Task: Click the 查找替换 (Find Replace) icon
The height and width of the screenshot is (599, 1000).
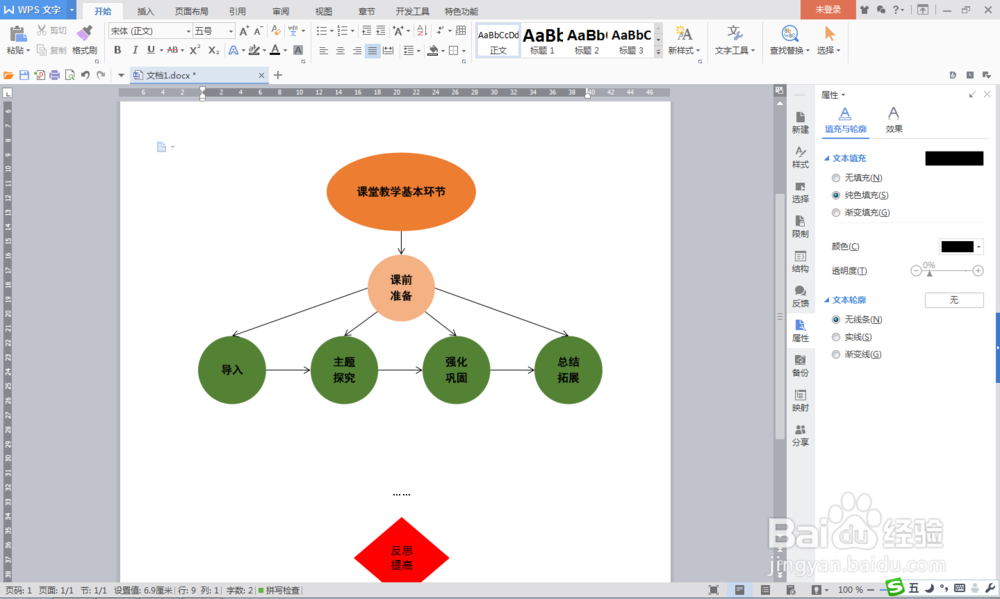Action: pyautogui.click(x=790, y=34)
